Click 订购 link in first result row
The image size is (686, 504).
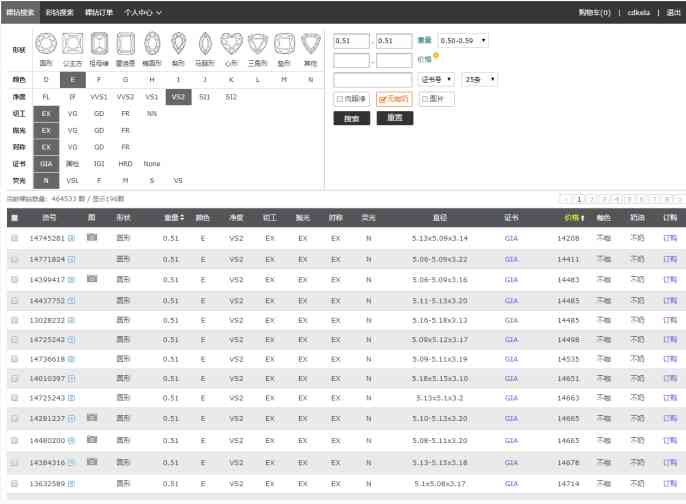669,238
